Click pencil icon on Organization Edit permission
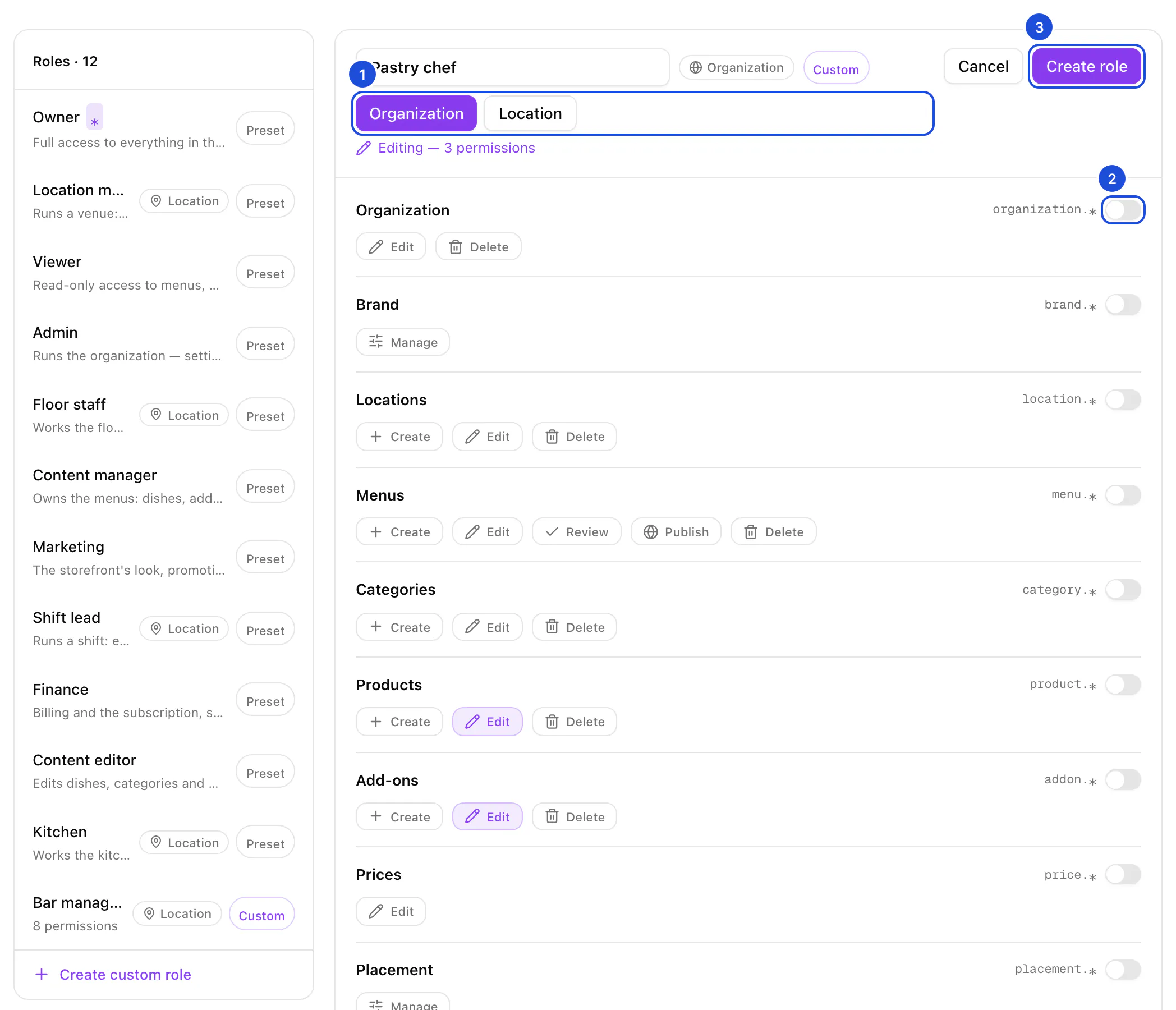 [x=376, y=247]
